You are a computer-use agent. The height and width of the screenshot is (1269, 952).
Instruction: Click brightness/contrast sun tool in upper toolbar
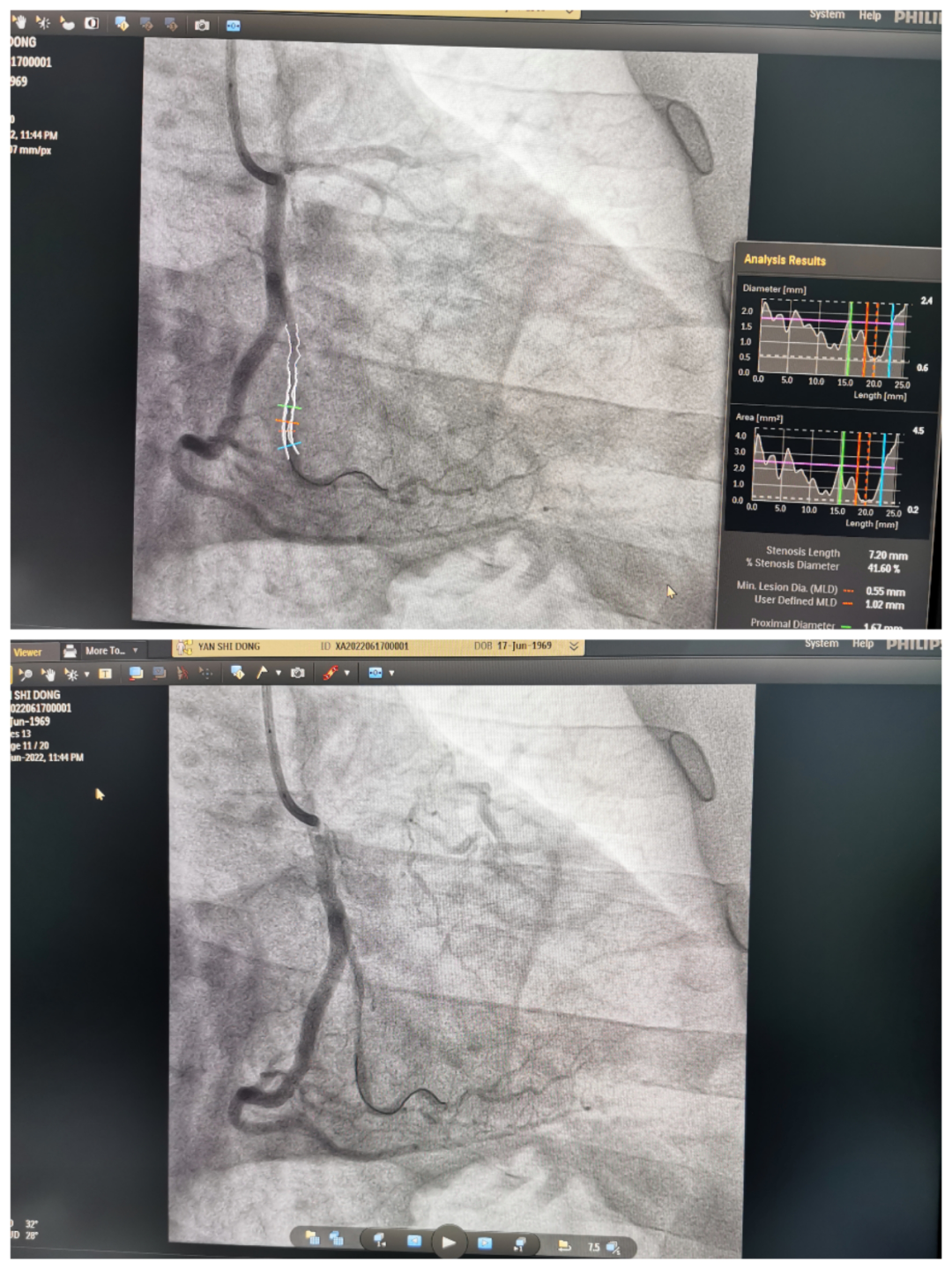coord(42,23)
